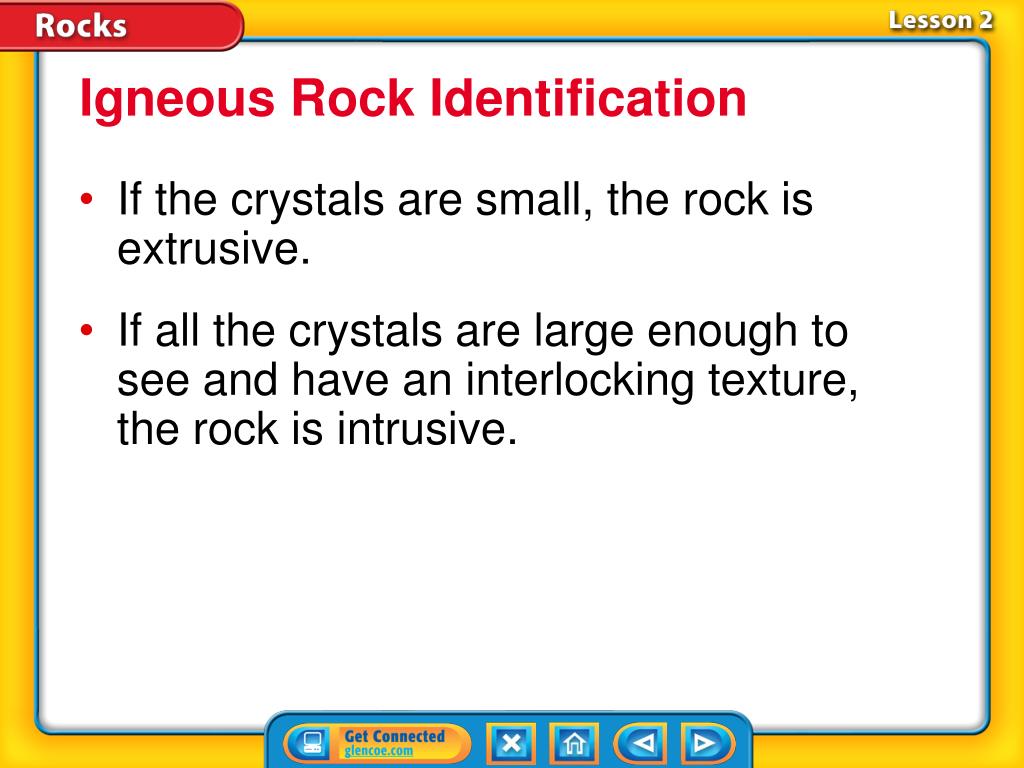This screenshot has width=1024, height=768.
Task: Advance with the right arrow button
Action: (x=707, y=743)
